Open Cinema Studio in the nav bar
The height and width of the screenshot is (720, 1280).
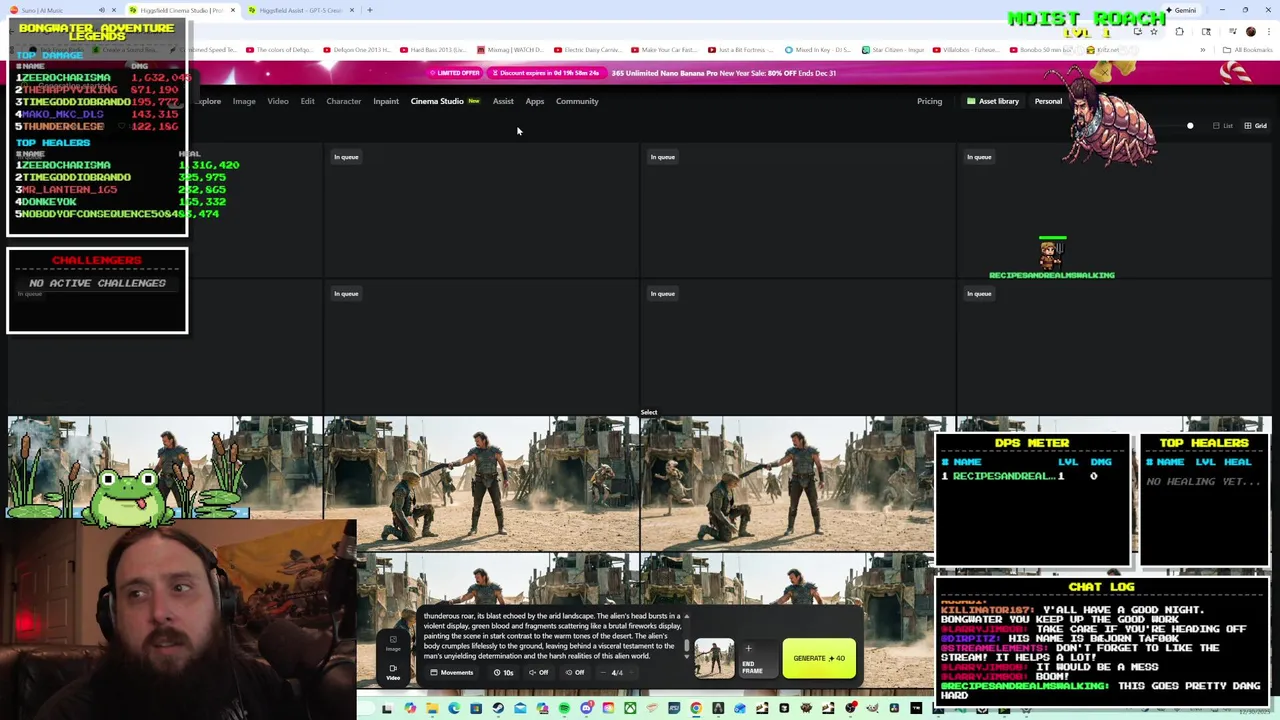[437, 101]
